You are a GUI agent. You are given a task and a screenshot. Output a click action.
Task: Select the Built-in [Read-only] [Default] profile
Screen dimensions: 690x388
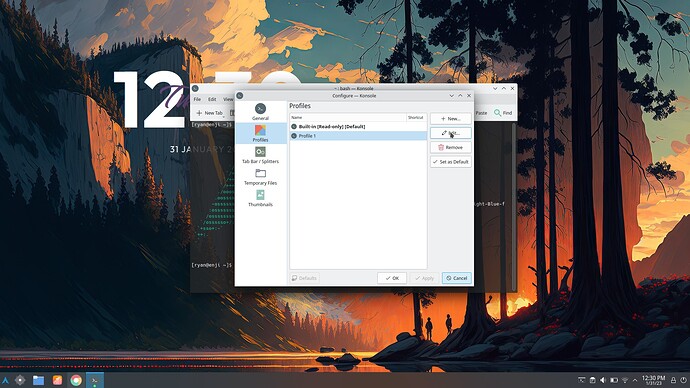point(358,127)
